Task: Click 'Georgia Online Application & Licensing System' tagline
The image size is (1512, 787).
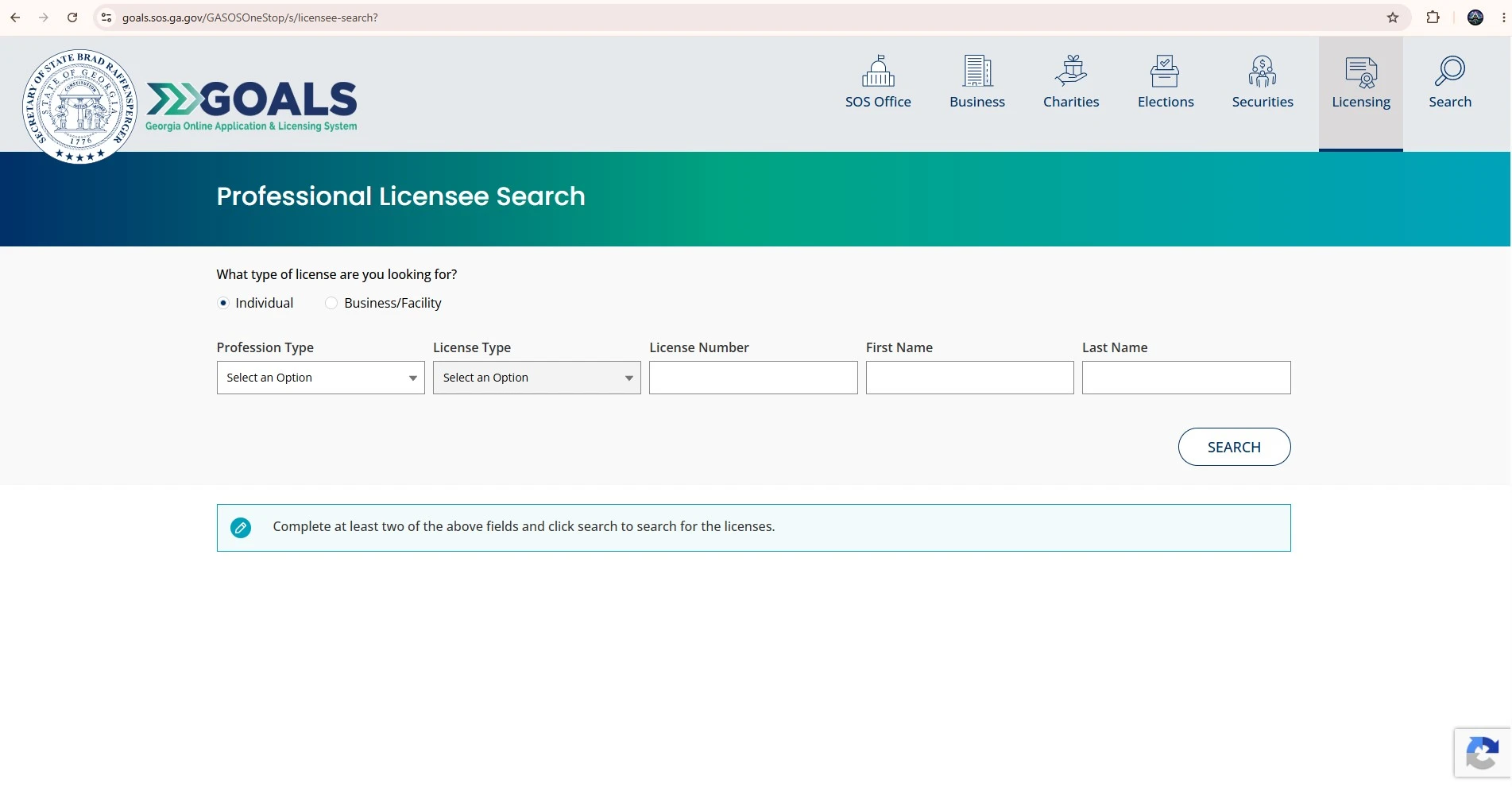Action: (251, 126)
